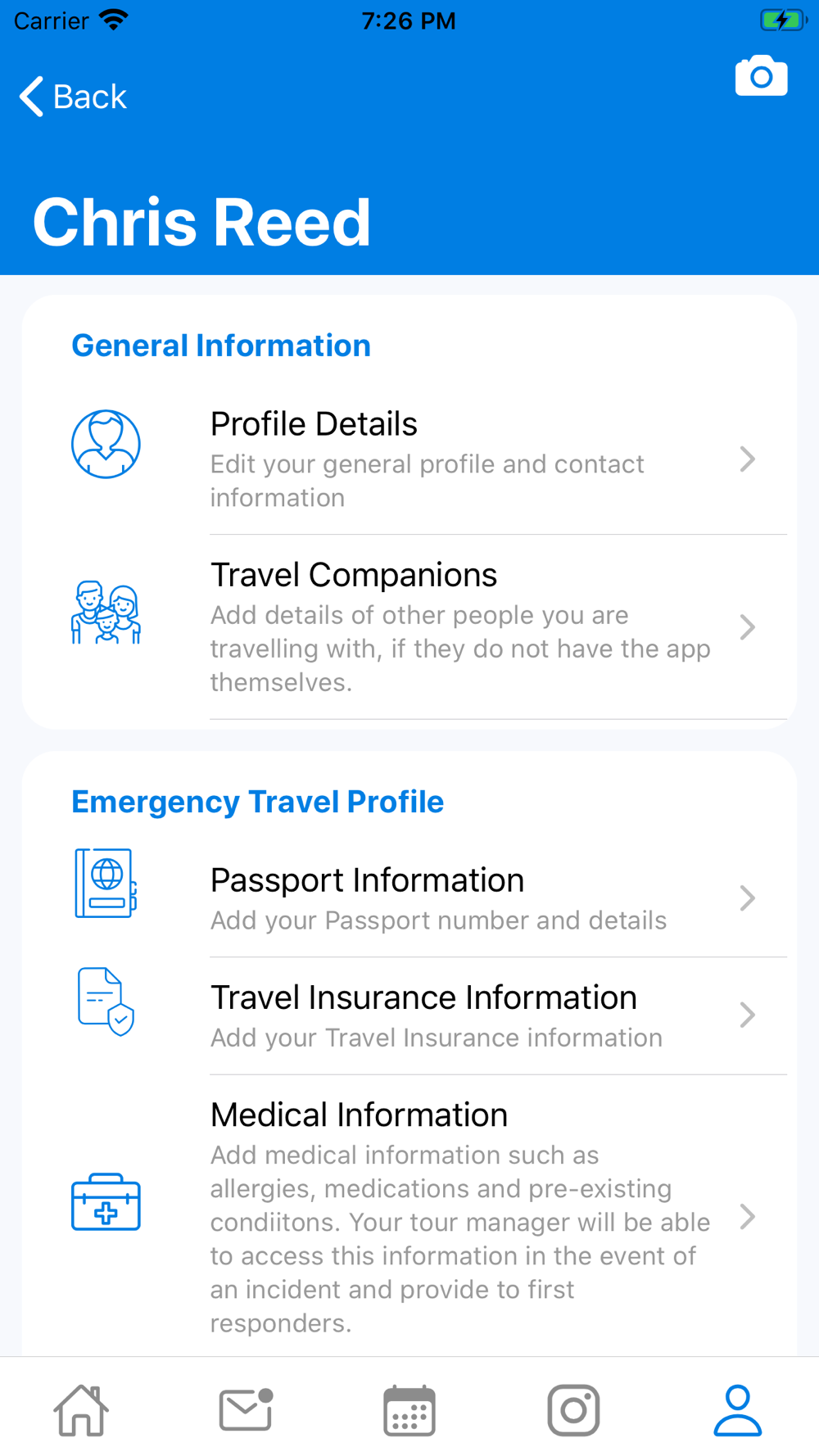Open Travel Insurance Information via chevron
Screen dimensions: 819x1456
(747, 1015)
